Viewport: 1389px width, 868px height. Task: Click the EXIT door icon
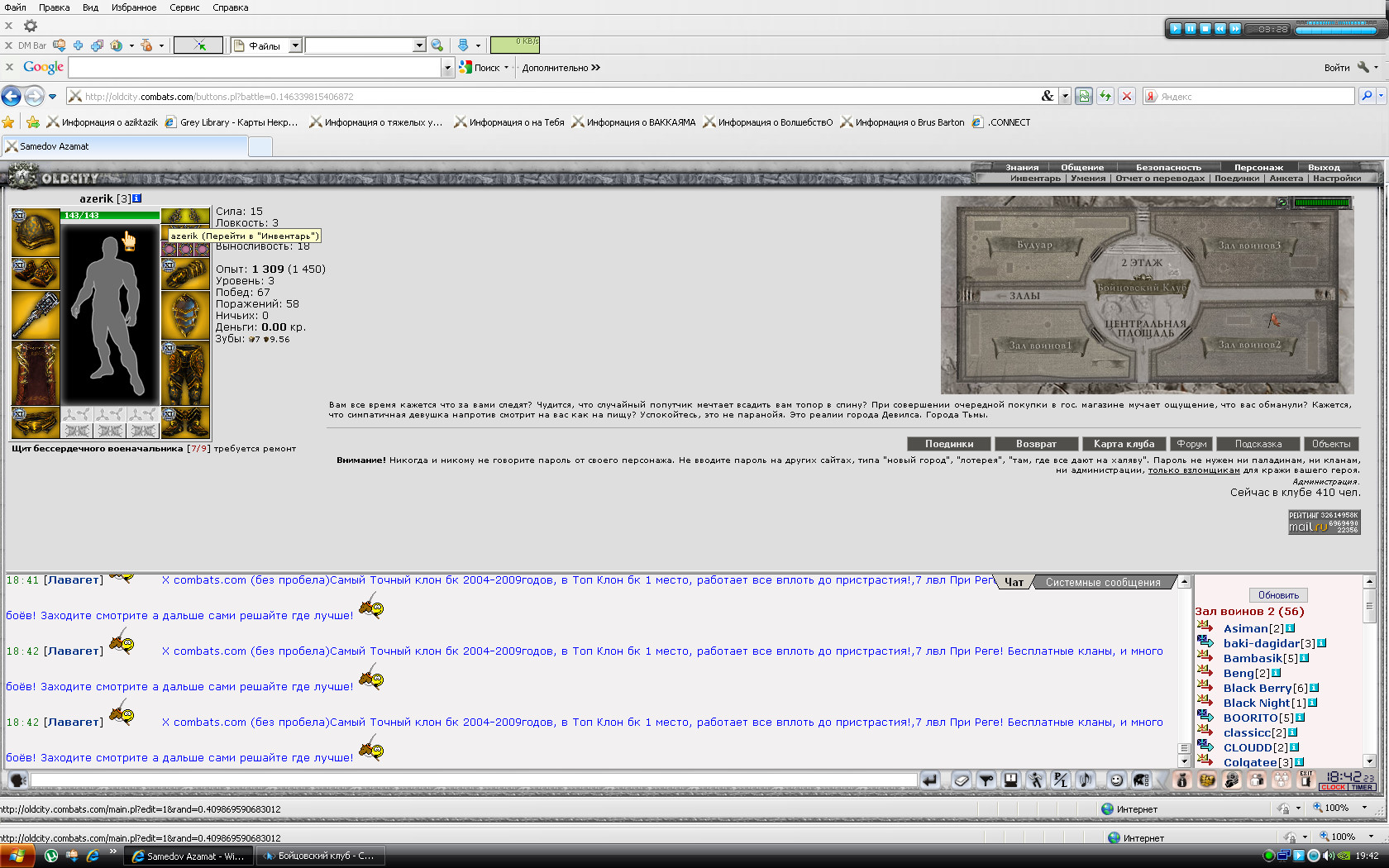click(1305, 779)
